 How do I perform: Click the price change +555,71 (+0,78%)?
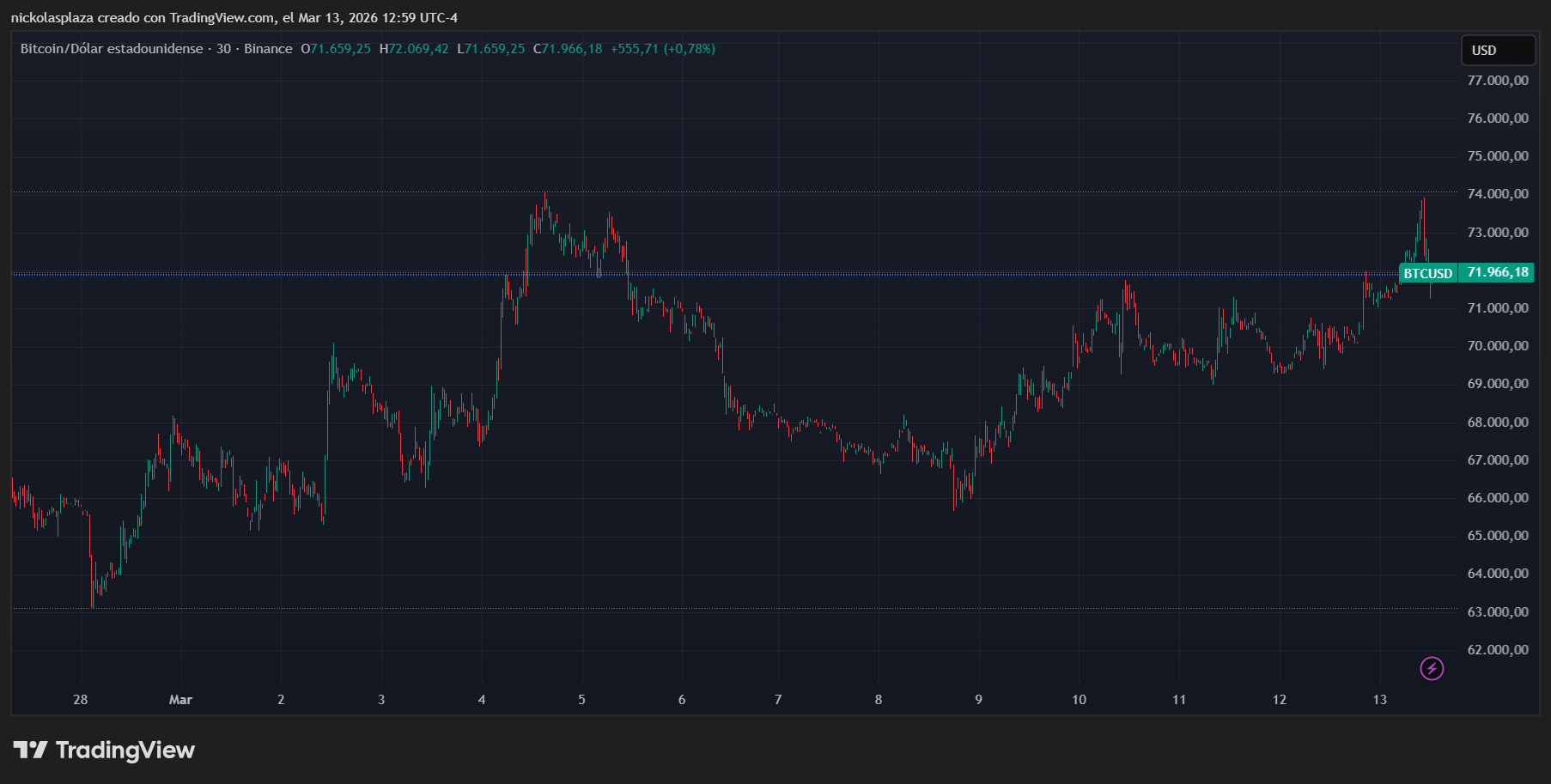(x=662, y=49)
